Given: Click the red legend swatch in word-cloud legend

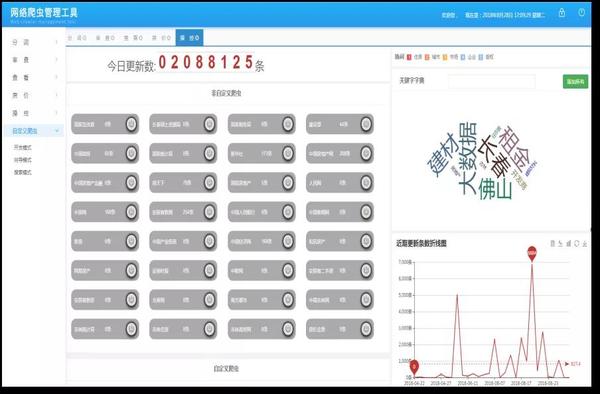Looking at the screenshot, I should pyautogui.click(x=409, y=57).
